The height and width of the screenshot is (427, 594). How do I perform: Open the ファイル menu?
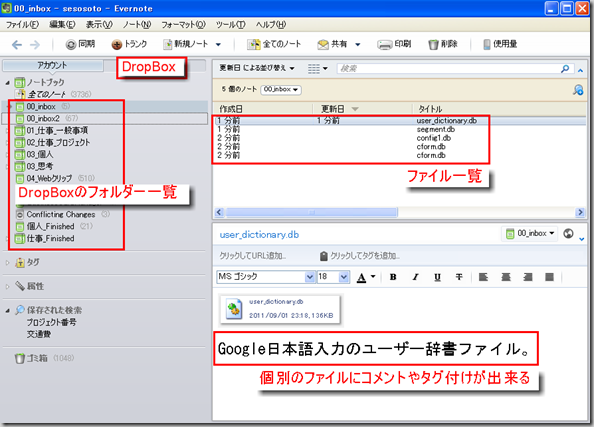pos(22,25)
